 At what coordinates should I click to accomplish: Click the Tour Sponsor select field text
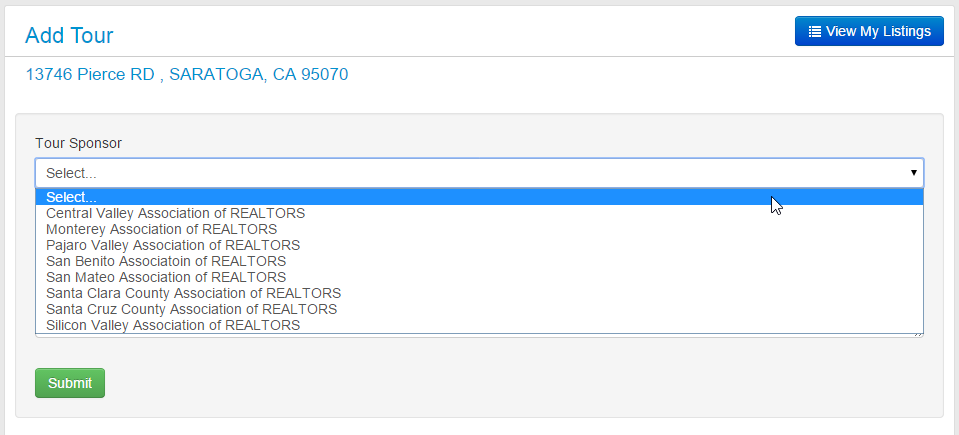(x=71, y=173)
